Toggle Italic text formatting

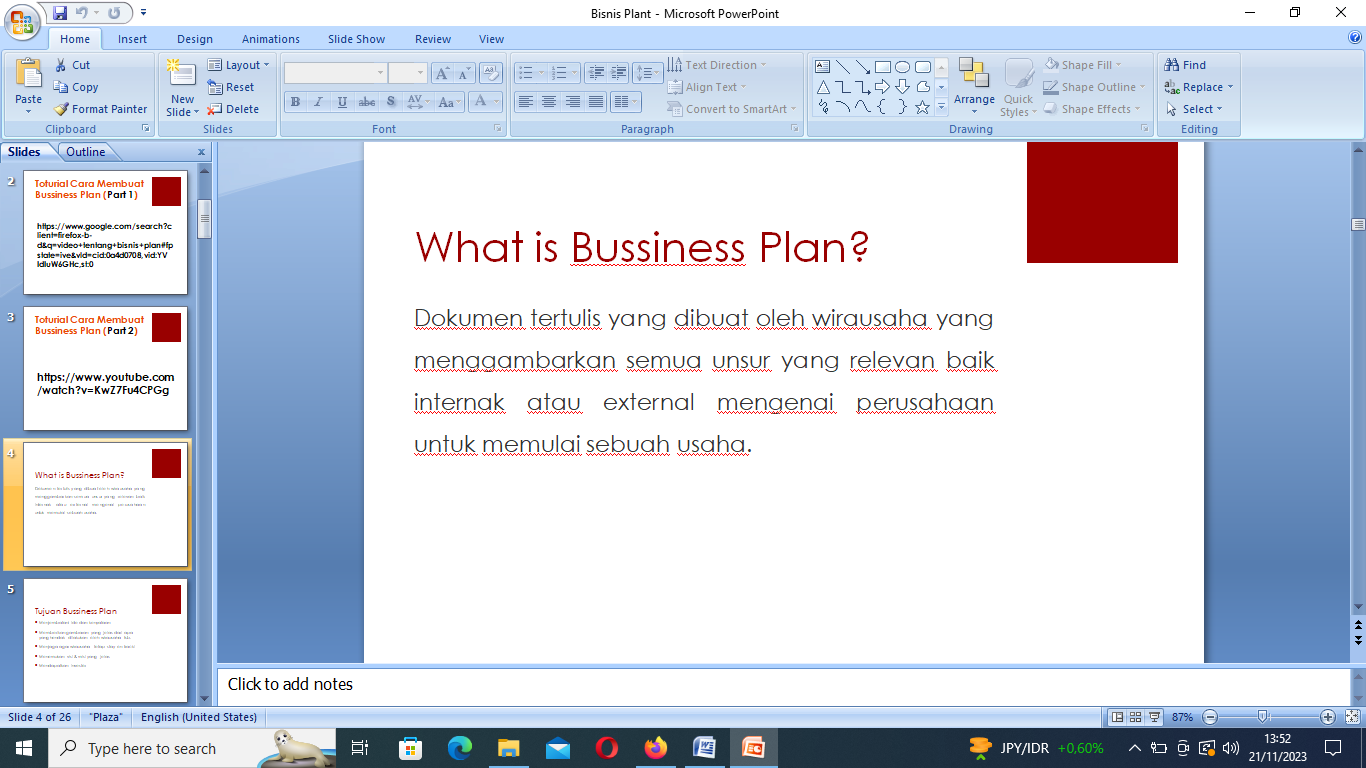pyautogui.click(x=319, y=102)
